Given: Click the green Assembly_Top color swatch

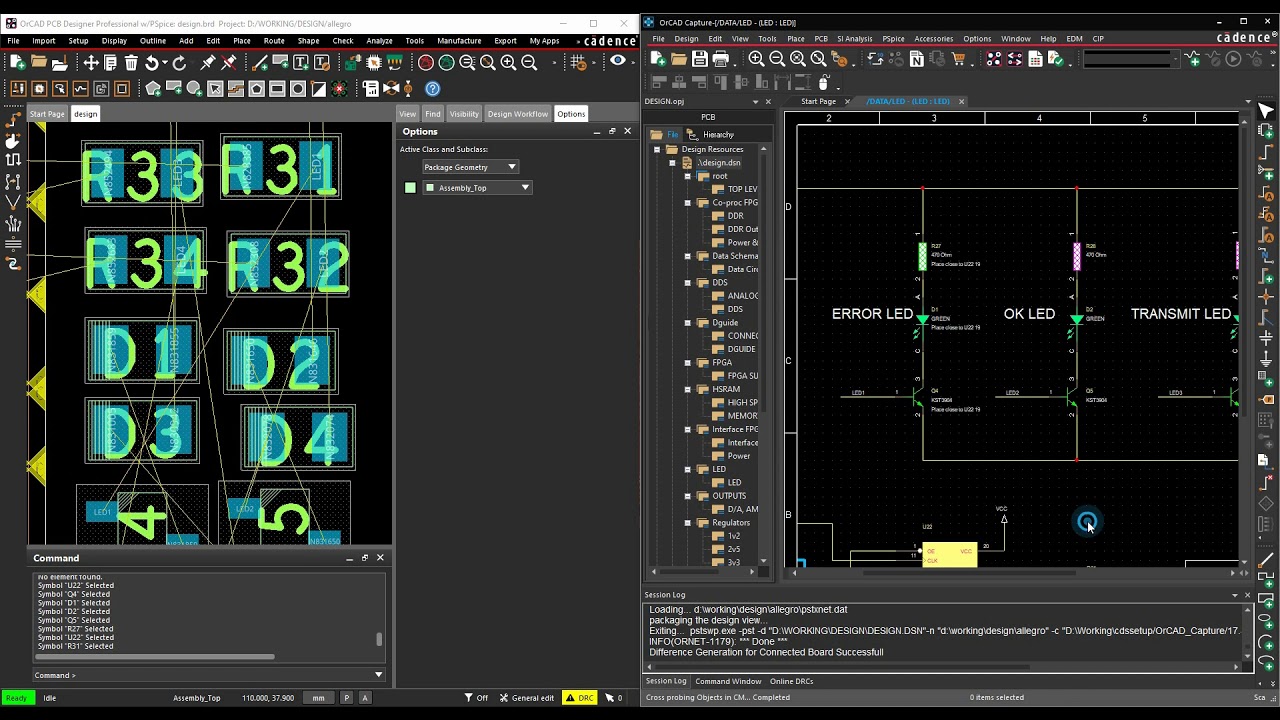Looking at the screenshot, I should click(x=410, y=188).
